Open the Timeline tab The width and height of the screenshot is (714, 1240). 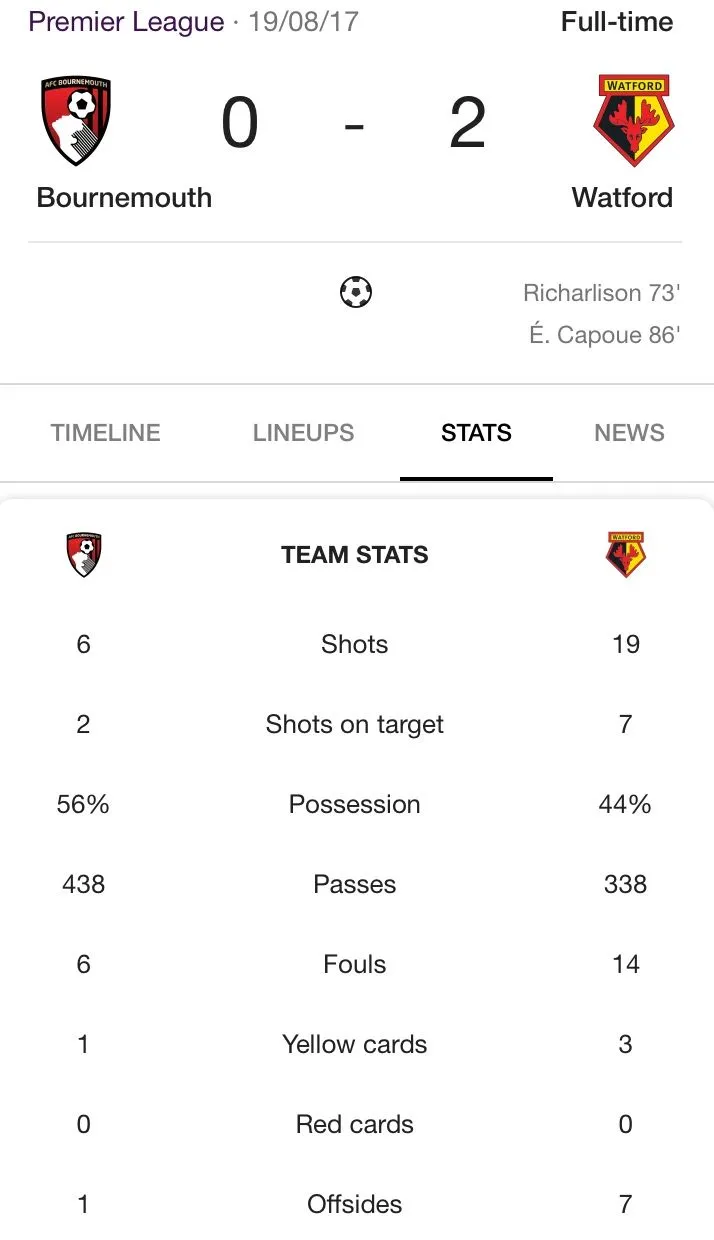pyautogui.click(x=105, y=433)
